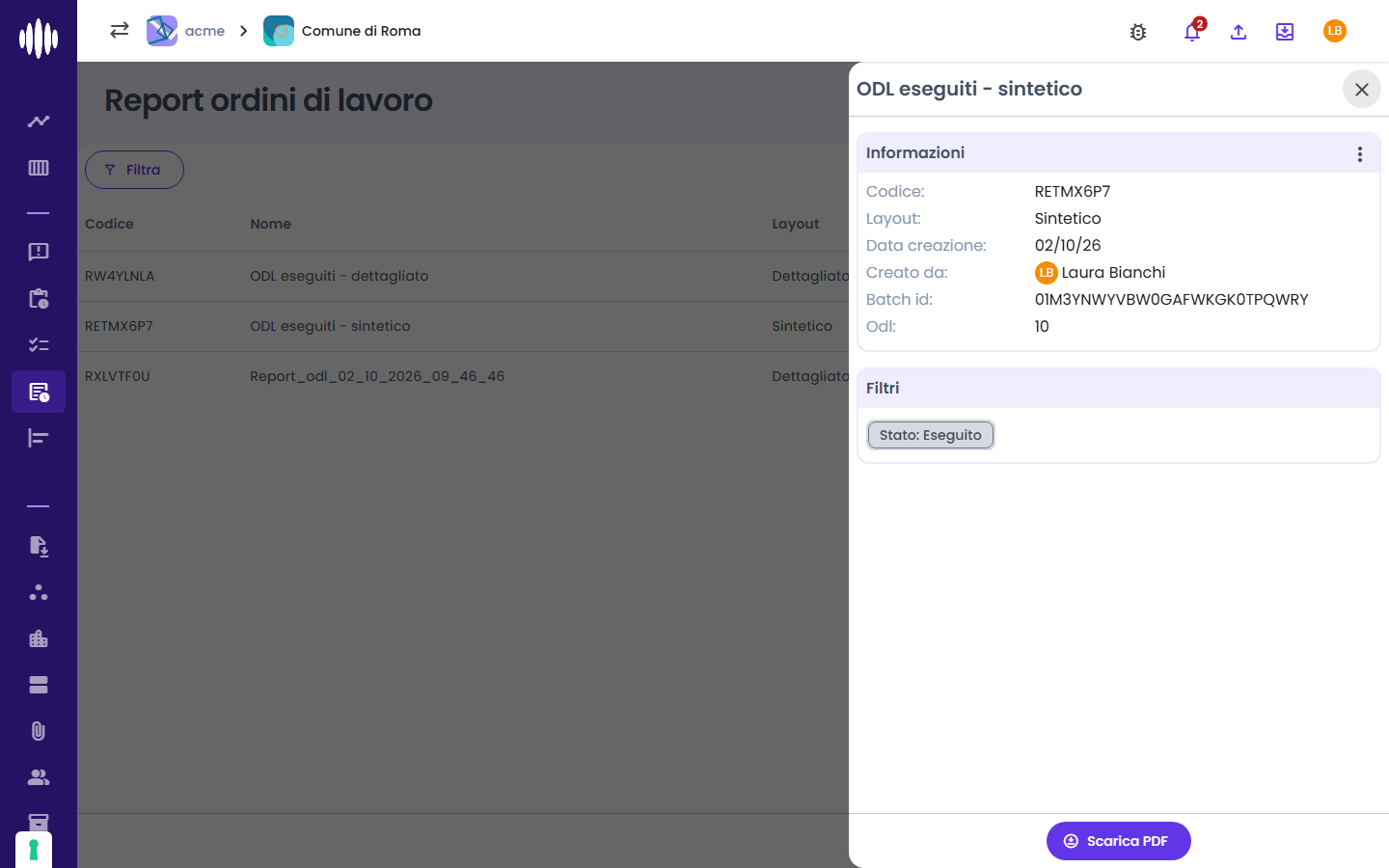Click the Codice column header

[x=109, y=224]
